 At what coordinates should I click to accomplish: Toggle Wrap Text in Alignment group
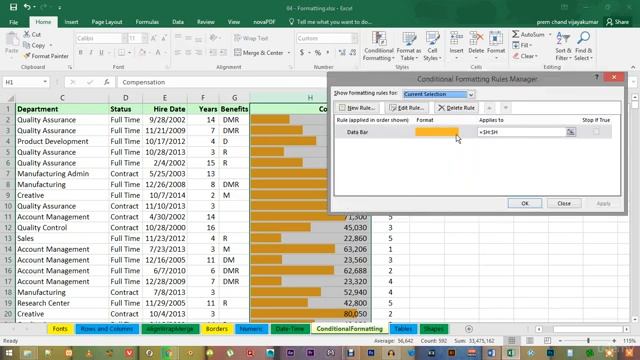pyautogui.click(x=251, y=38)
